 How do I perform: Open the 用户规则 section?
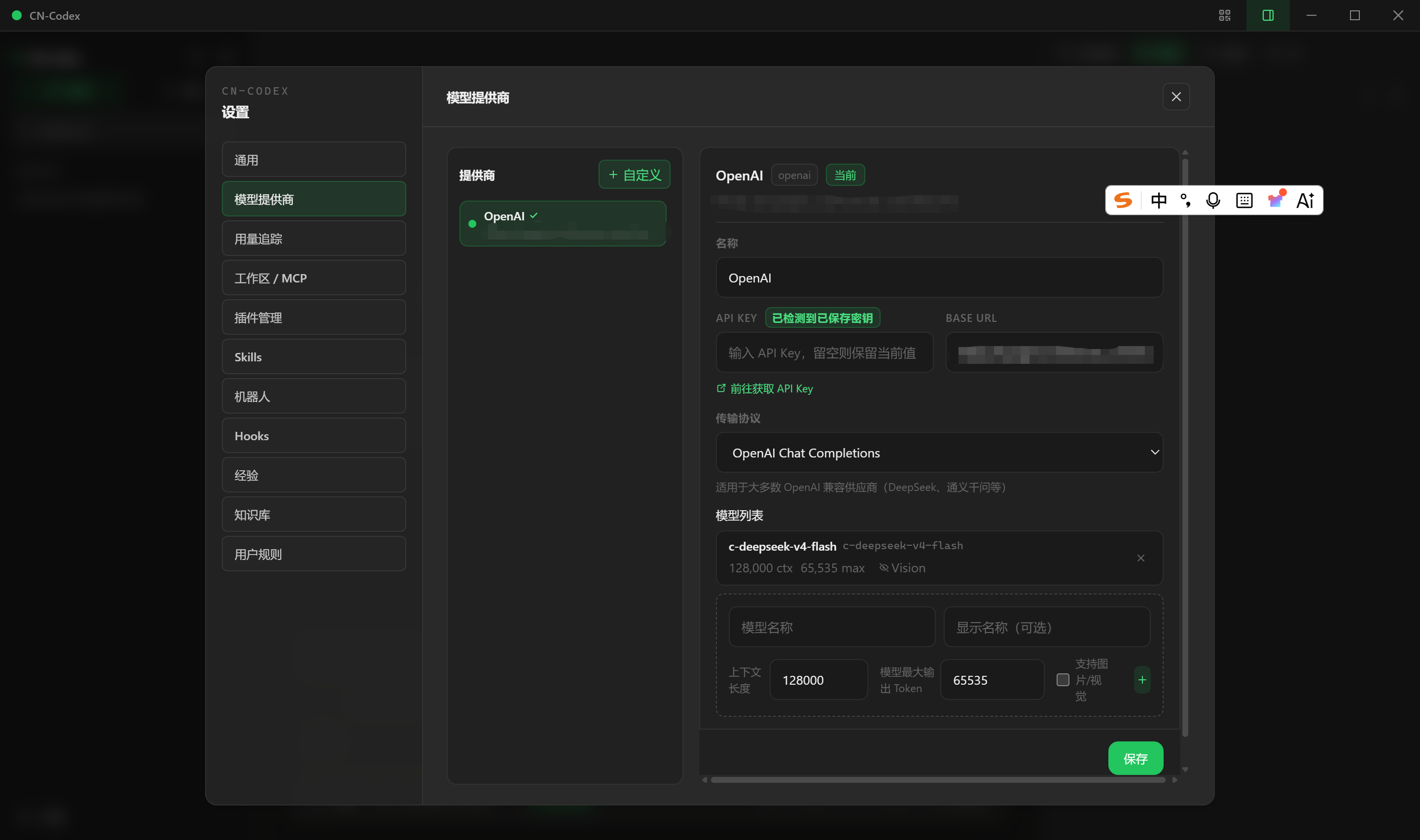pos(314,554)
